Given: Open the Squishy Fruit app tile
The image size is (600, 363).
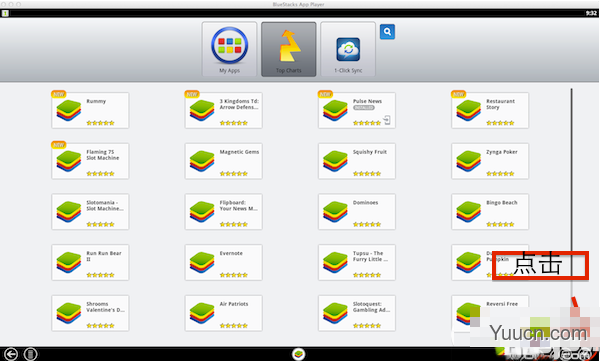Looking at the screenshot, I should [x=357, y=161].
